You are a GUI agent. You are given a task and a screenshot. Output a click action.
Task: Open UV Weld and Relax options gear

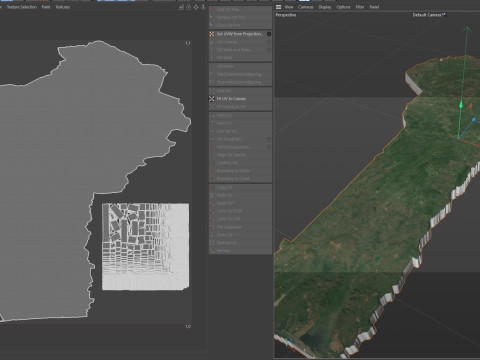[269, 50]
